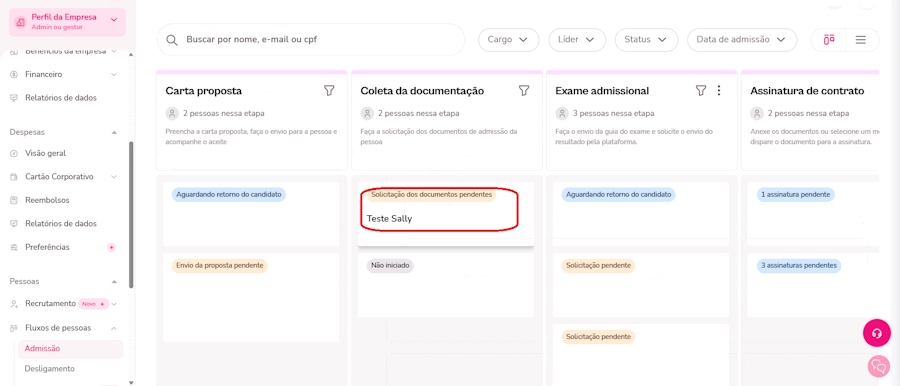Click the Reembolsos receipt icon

pyautogui.click(x=14, y=200)
